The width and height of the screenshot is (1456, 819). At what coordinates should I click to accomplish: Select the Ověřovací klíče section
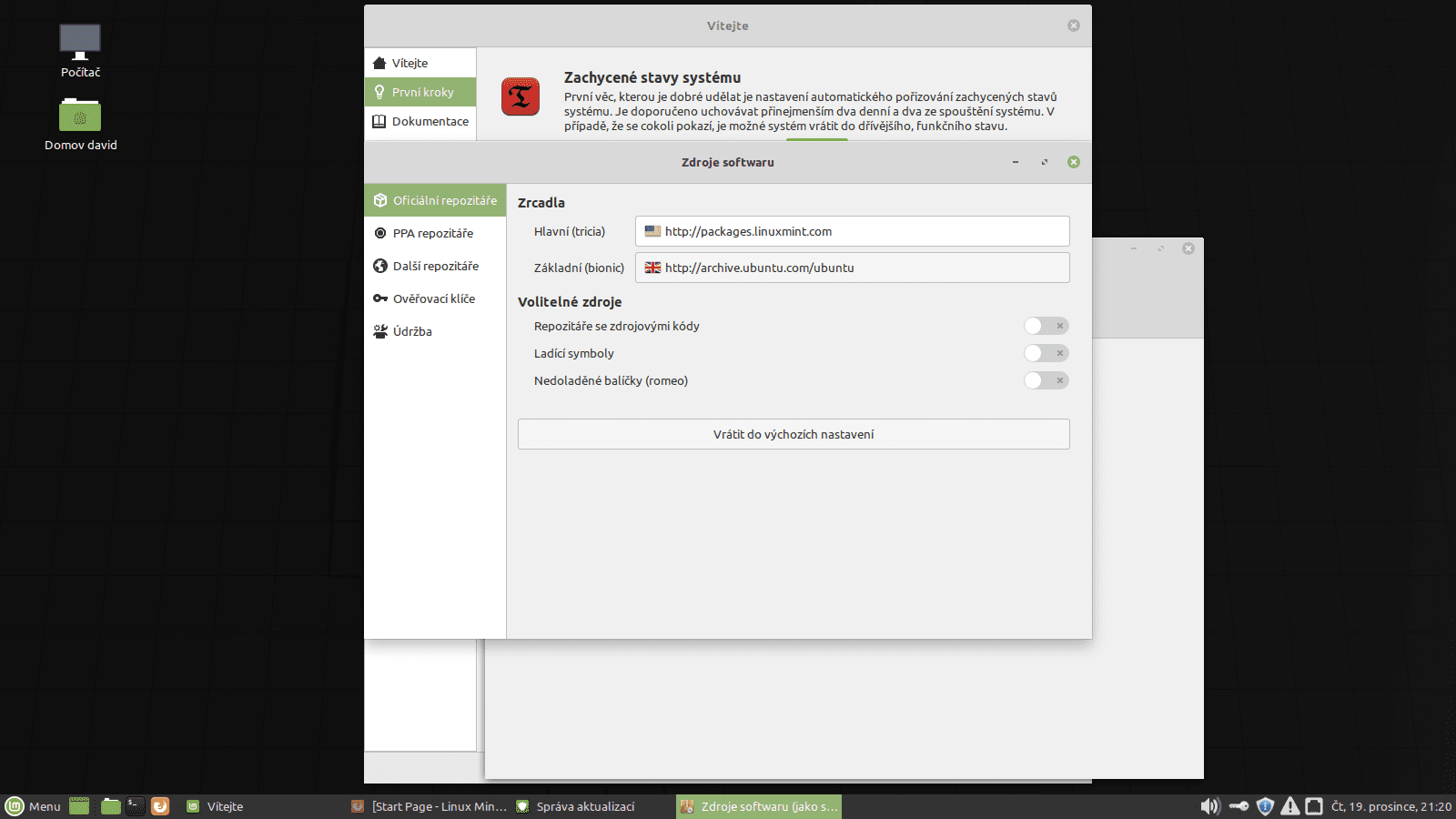pos(434,298)
